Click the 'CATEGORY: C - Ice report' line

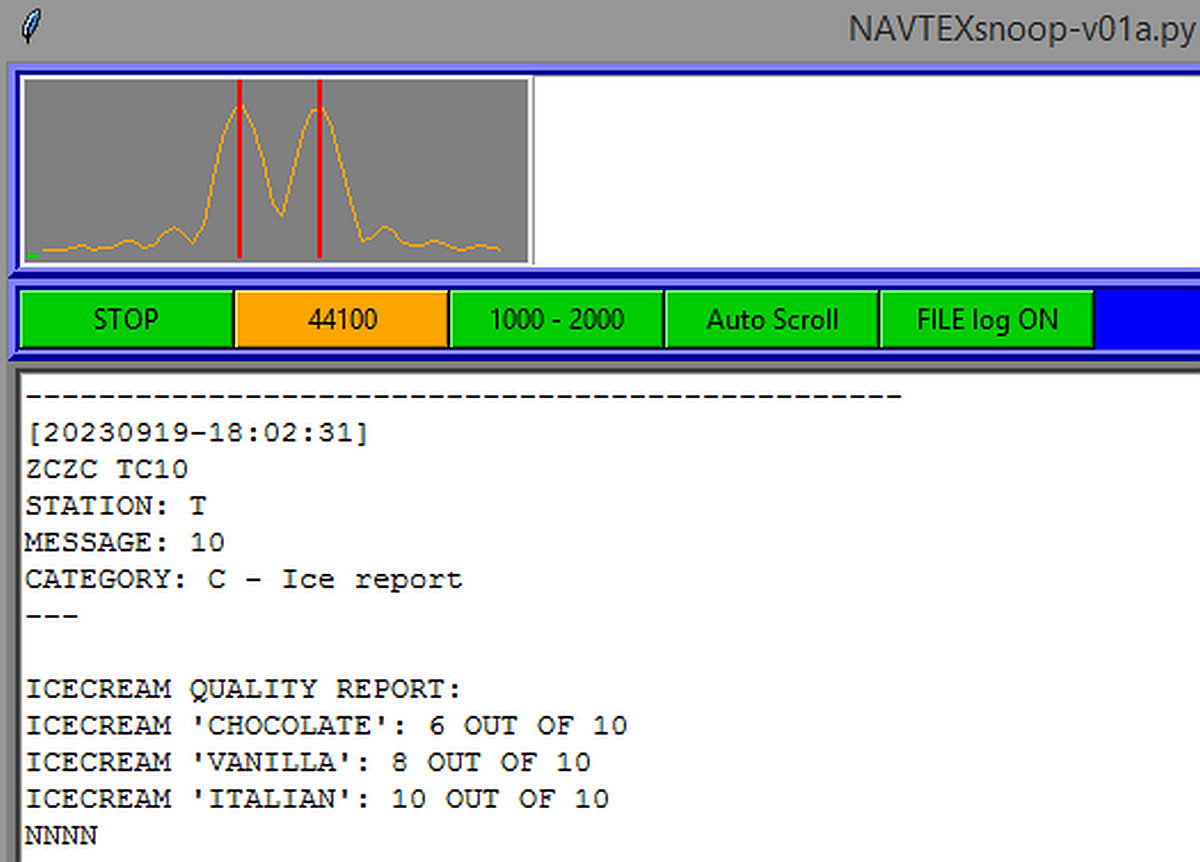point(244,579)
